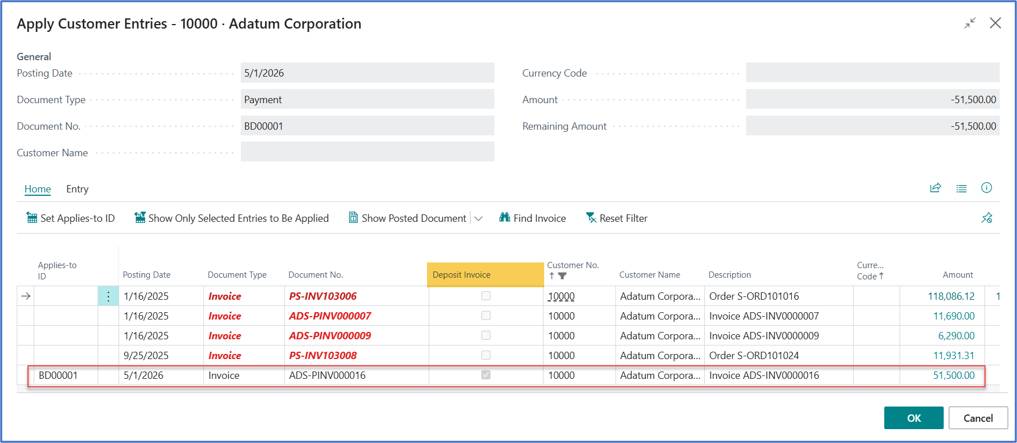Click the Set Applies-to ID action

click(71, 219)
